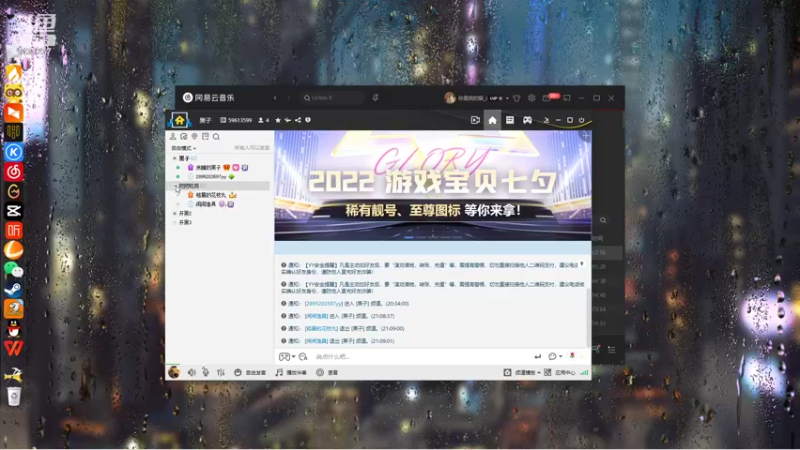Focus the chat message input field
The height and width of the screenshot is (450, 800).
pos(421,357)
